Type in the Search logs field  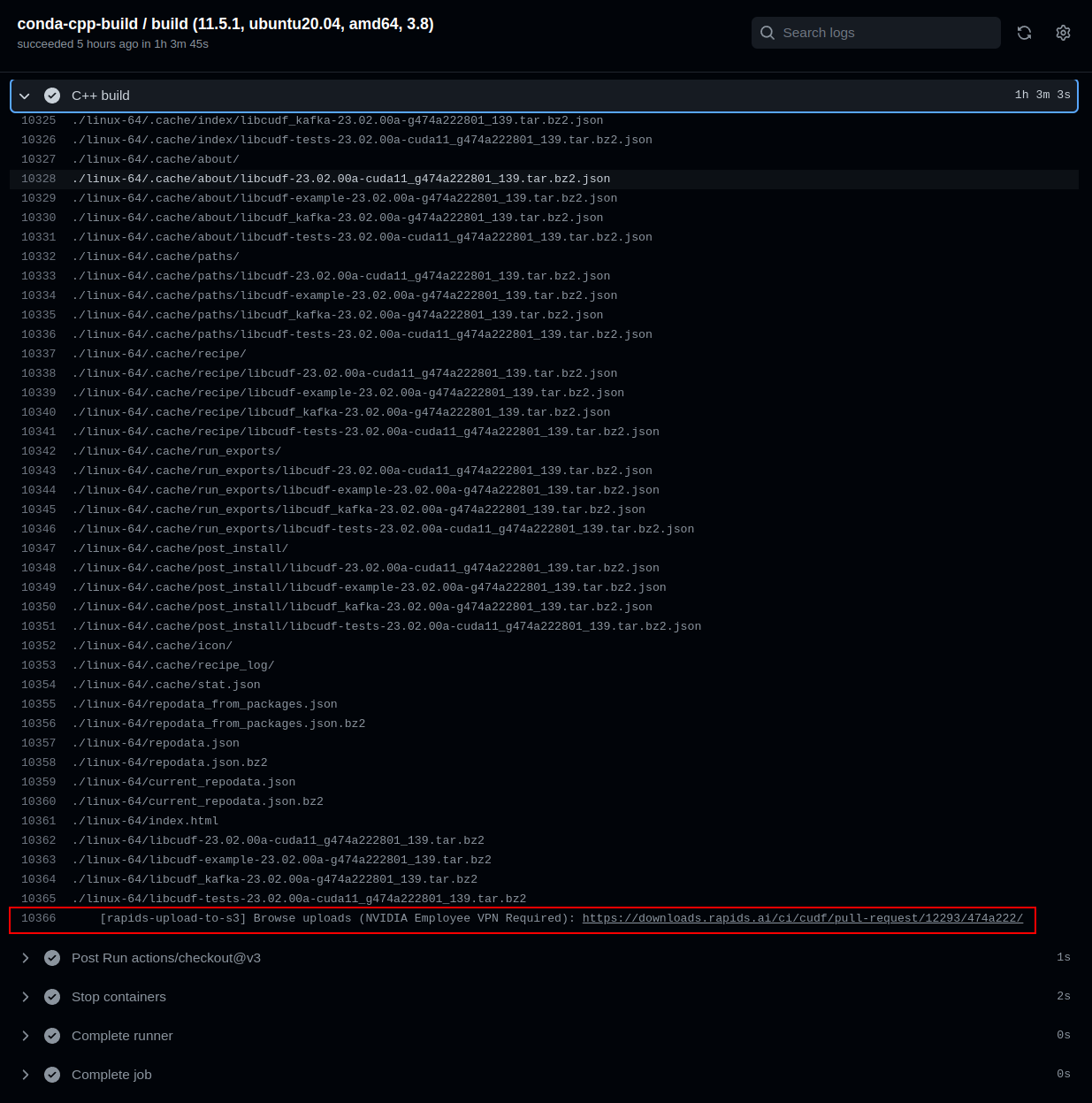click(884, 33)
